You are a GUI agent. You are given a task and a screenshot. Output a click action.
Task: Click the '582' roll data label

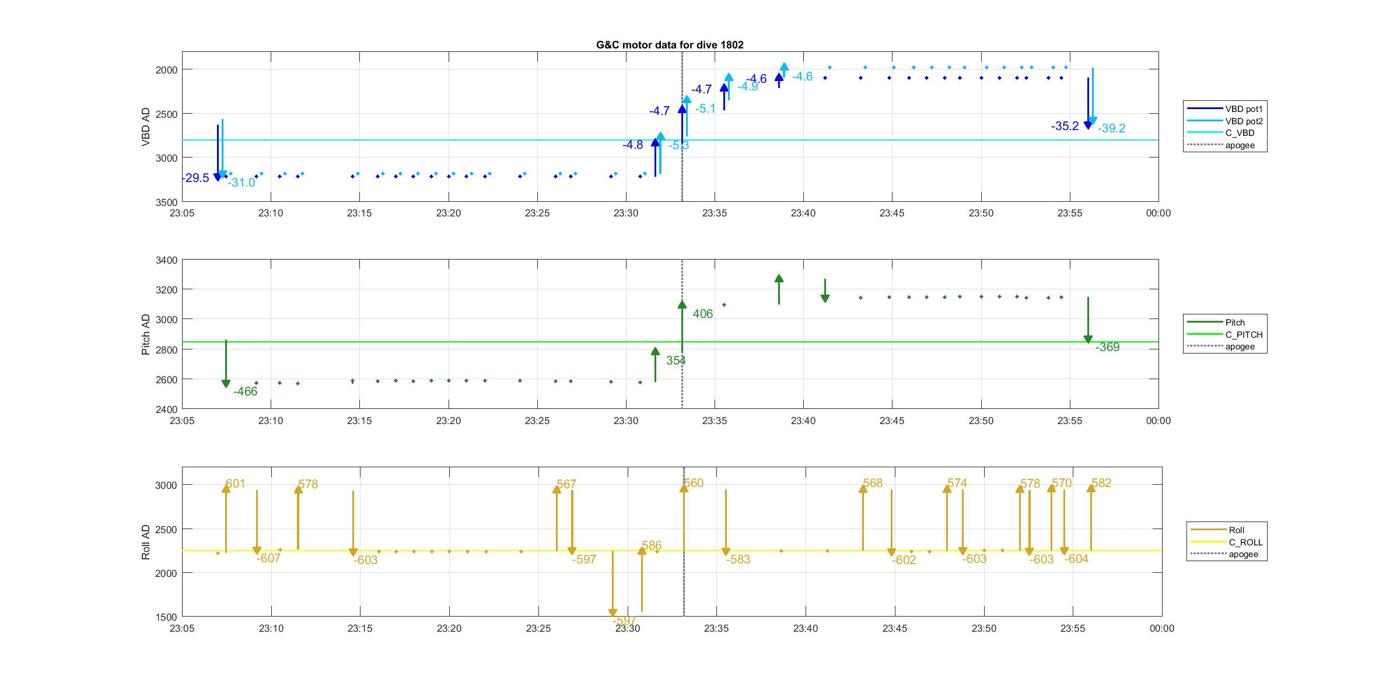pos(1101,483)
